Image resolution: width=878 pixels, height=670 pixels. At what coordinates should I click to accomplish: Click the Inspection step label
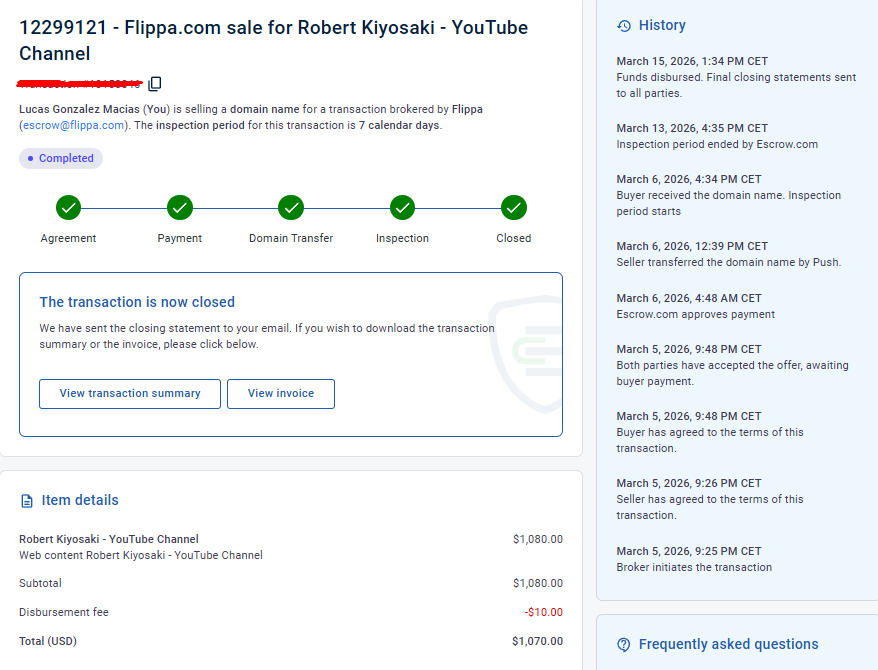pos(403,238)
